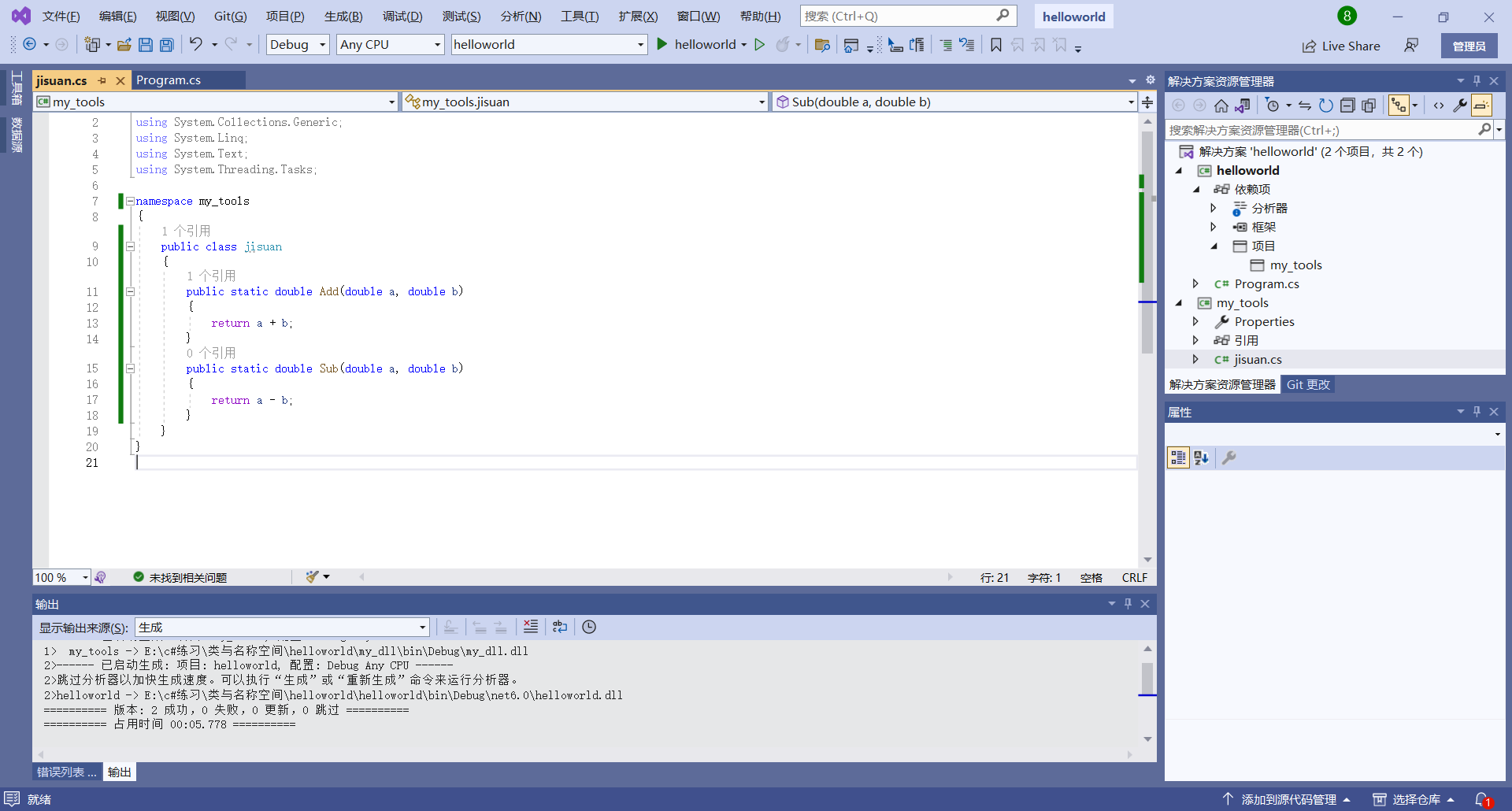Toggle word wrap in the output panel
Image resolution: width=1512 pixels, height=811 pixels.
(x=560, y=627)
